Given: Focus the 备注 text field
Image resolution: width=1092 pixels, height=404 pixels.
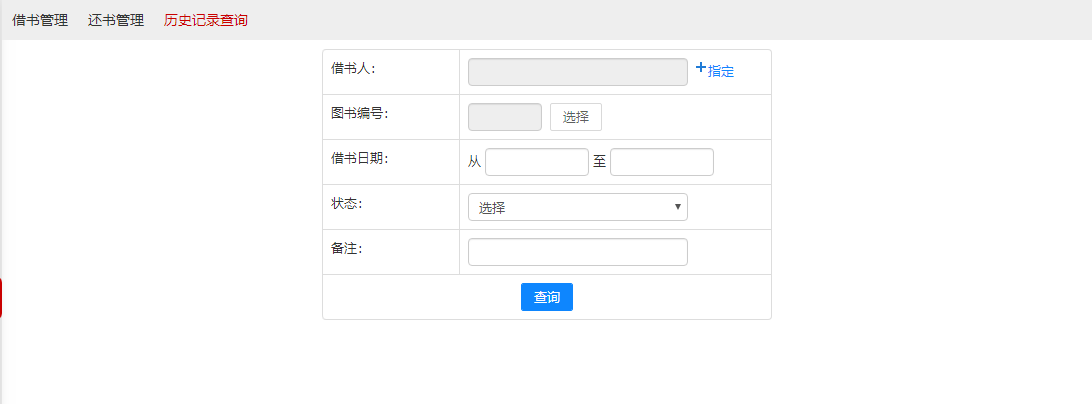Looking at the screenshot, I should point(577,252).
